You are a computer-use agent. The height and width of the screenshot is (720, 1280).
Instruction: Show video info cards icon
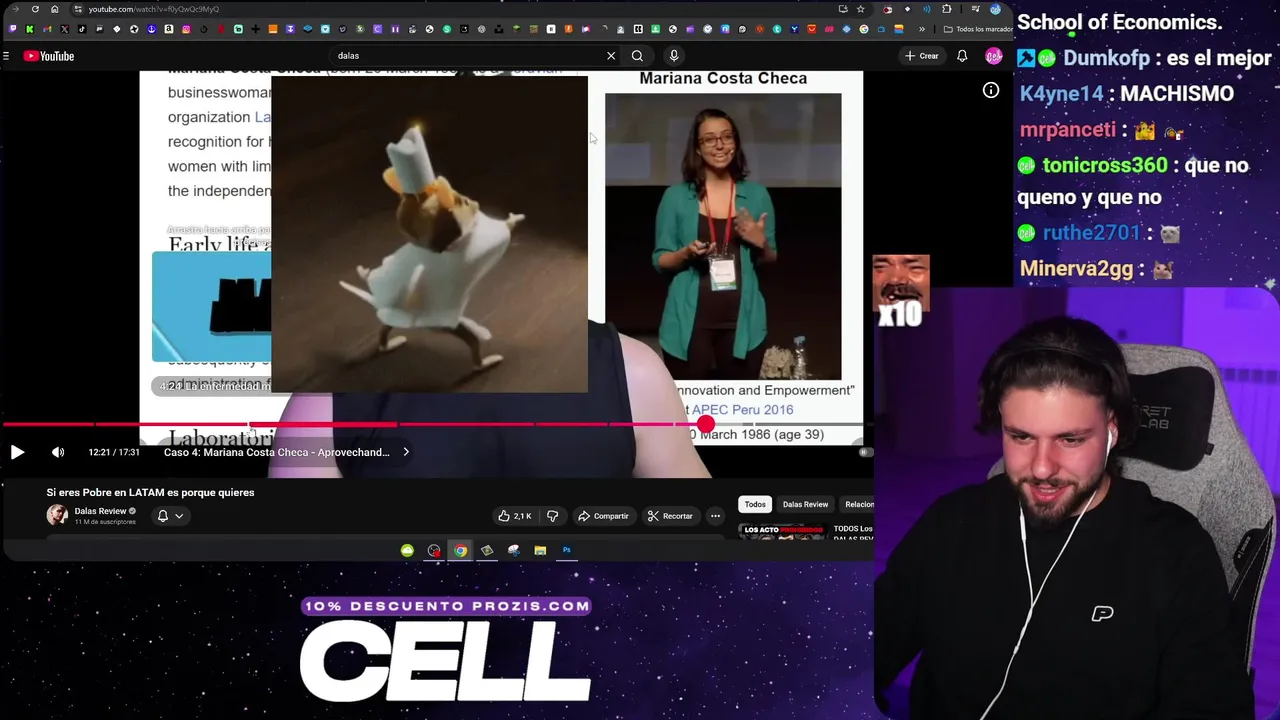[x=991, y=91]
